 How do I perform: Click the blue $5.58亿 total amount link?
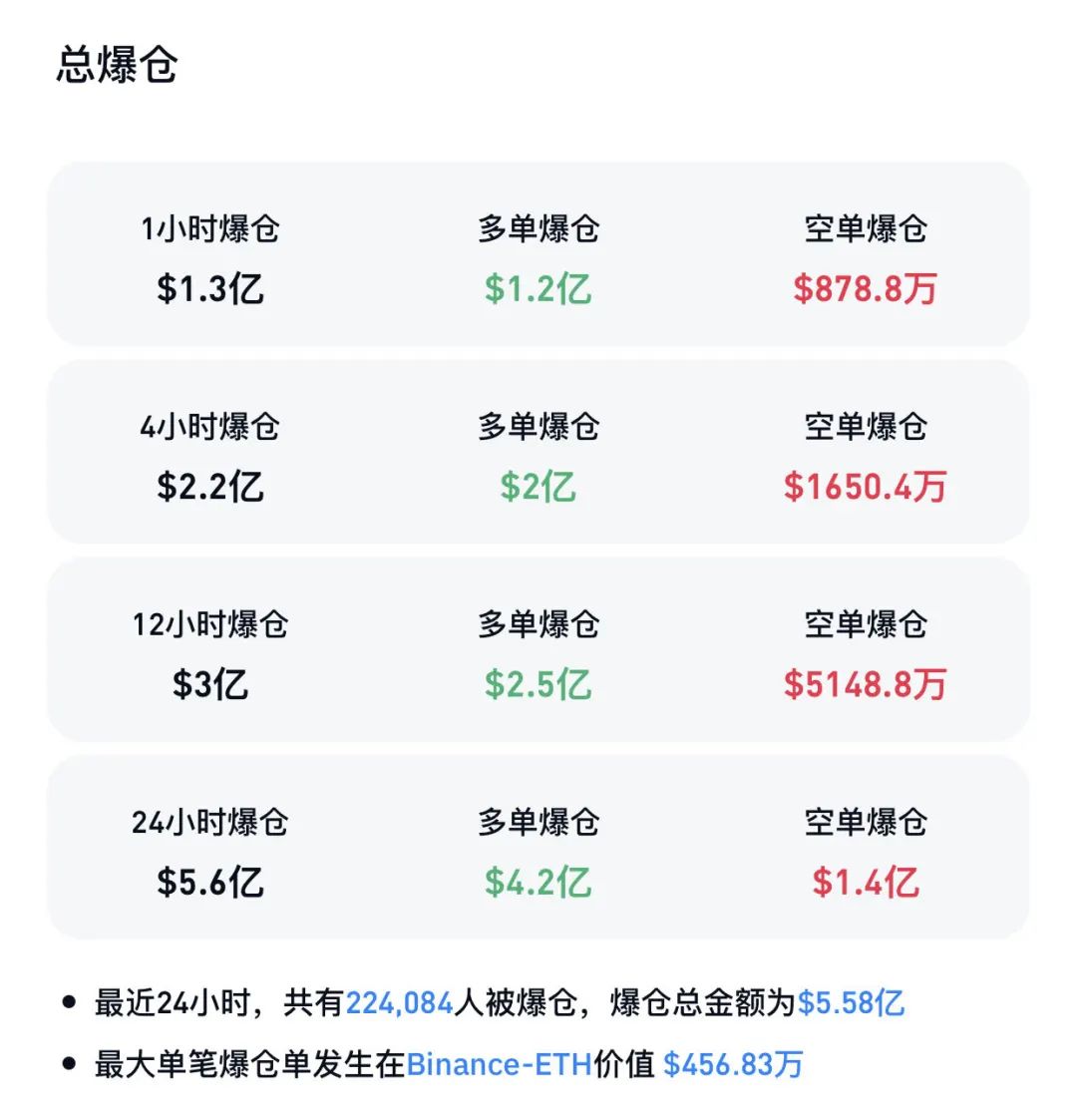[851, 1002]
